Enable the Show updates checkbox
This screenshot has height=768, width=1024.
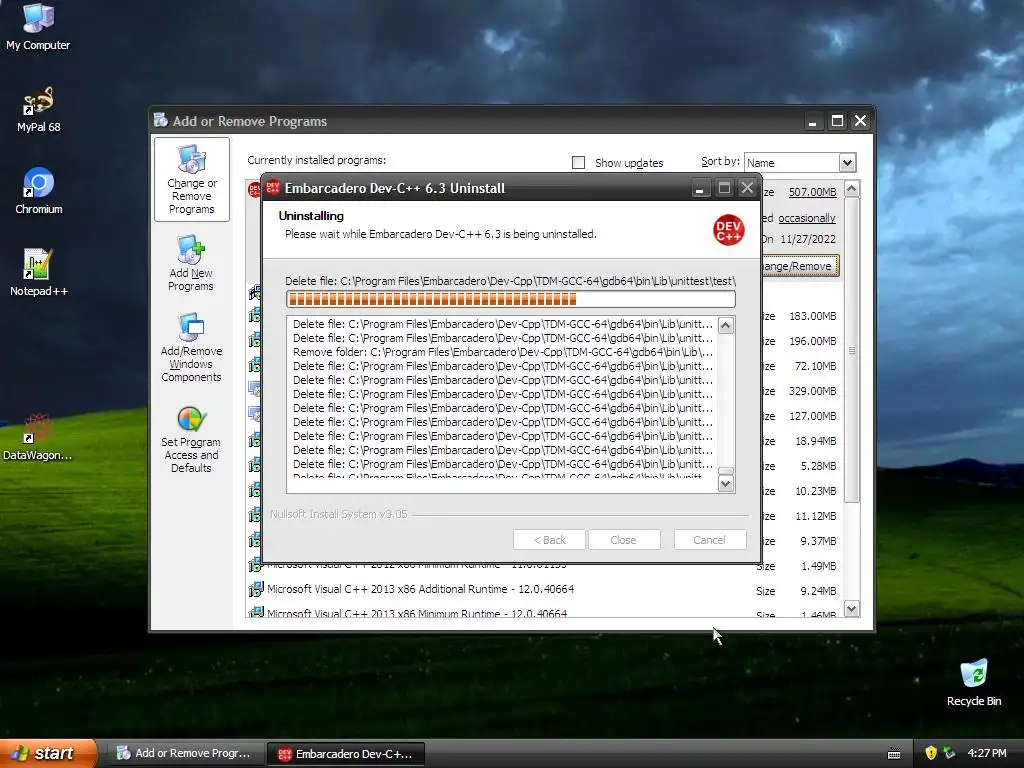[578, 163]
